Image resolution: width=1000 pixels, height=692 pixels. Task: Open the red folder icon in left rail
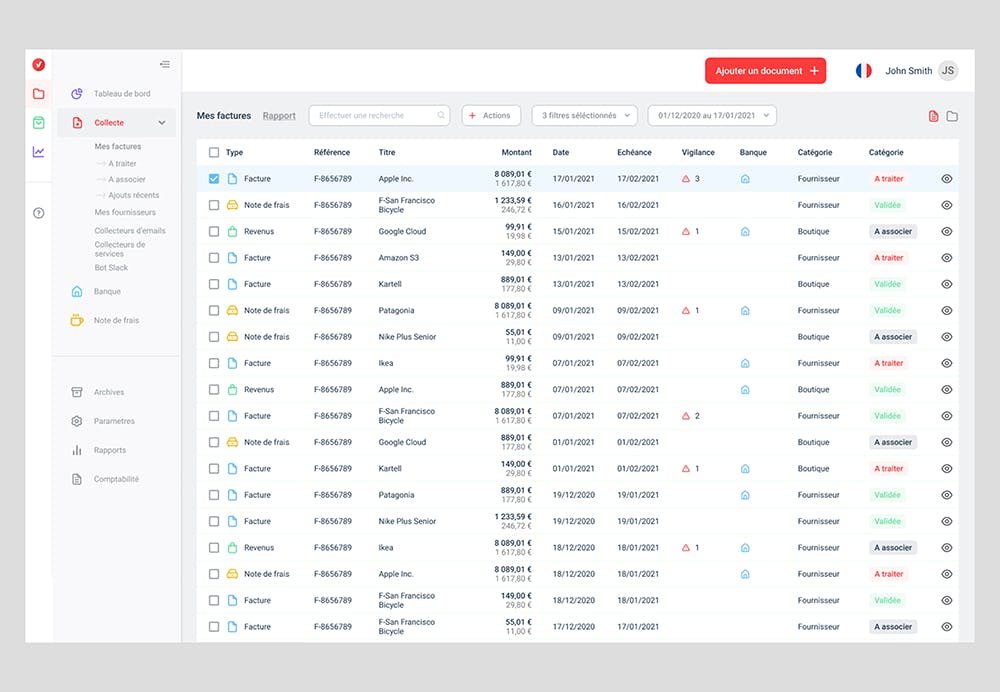click(x=39, y=94)
